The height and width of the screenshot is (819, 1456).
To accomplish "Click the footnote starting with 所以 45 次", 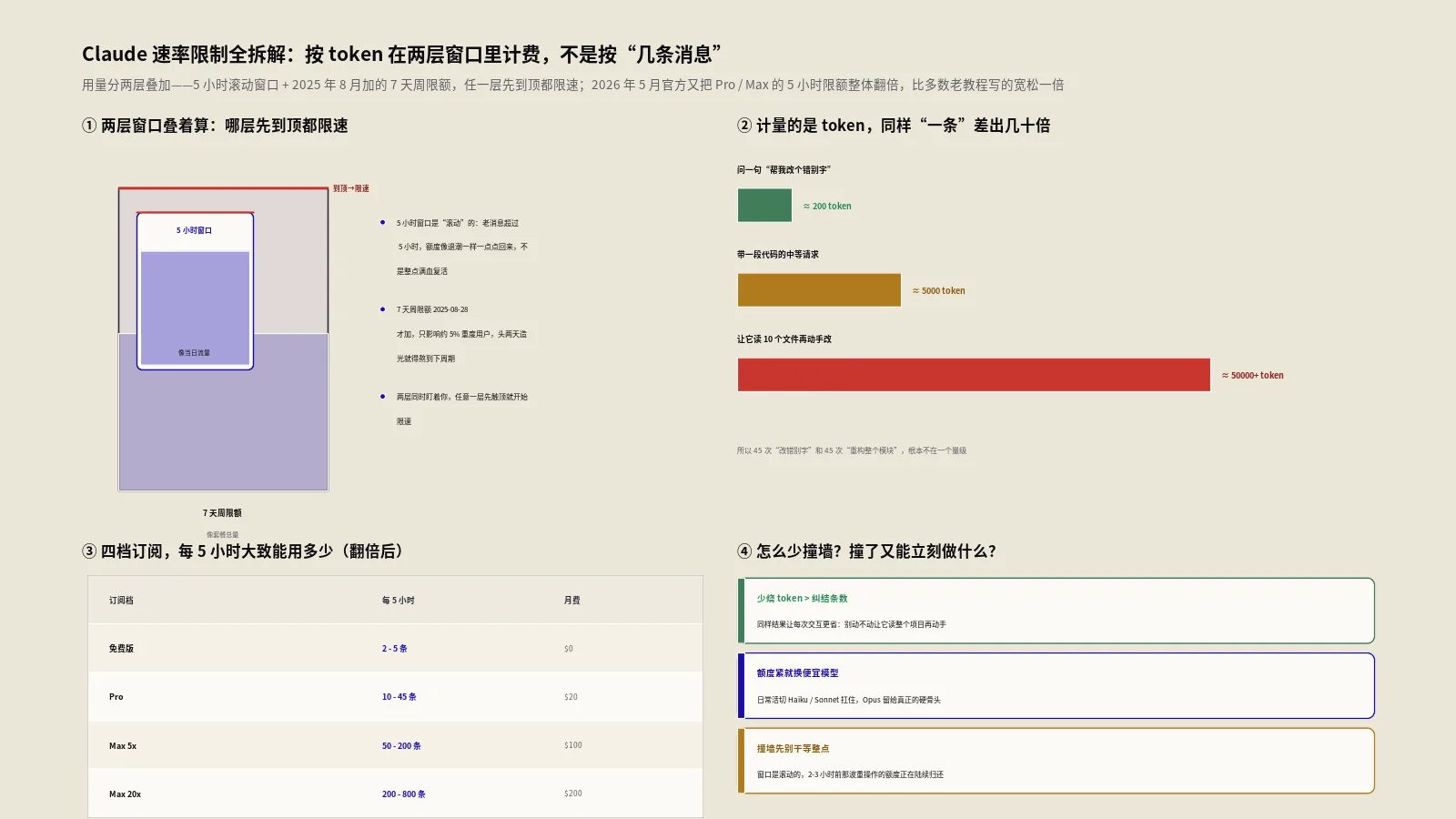I will [852, 450].
